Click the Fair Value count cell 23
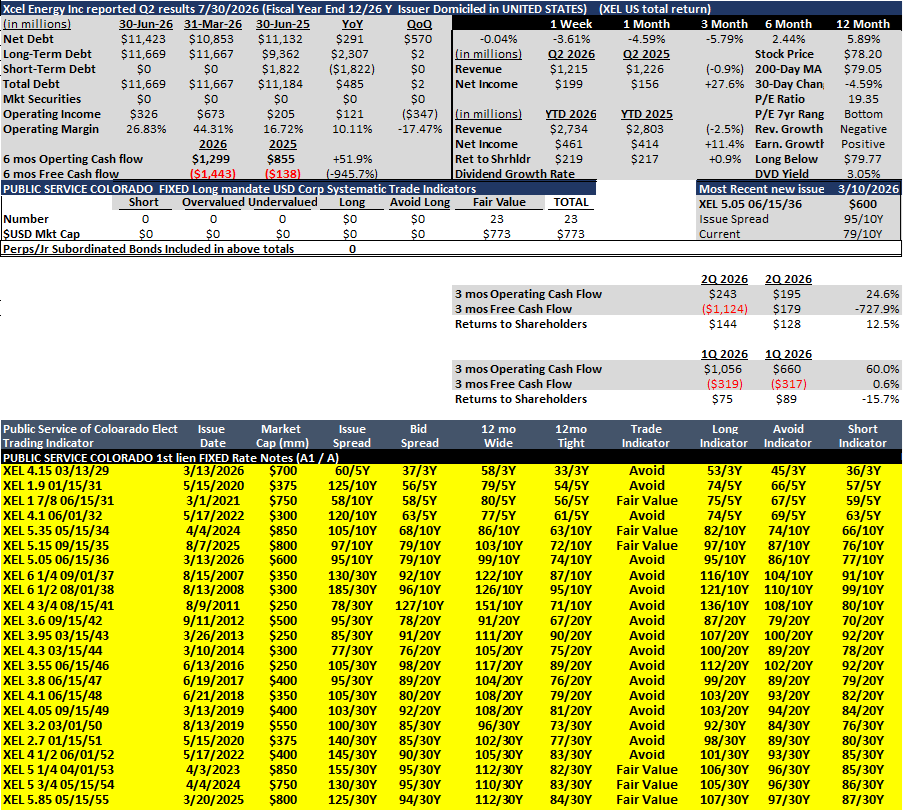The width and height of the screenshot is (903, 811). tap(497, 219)
